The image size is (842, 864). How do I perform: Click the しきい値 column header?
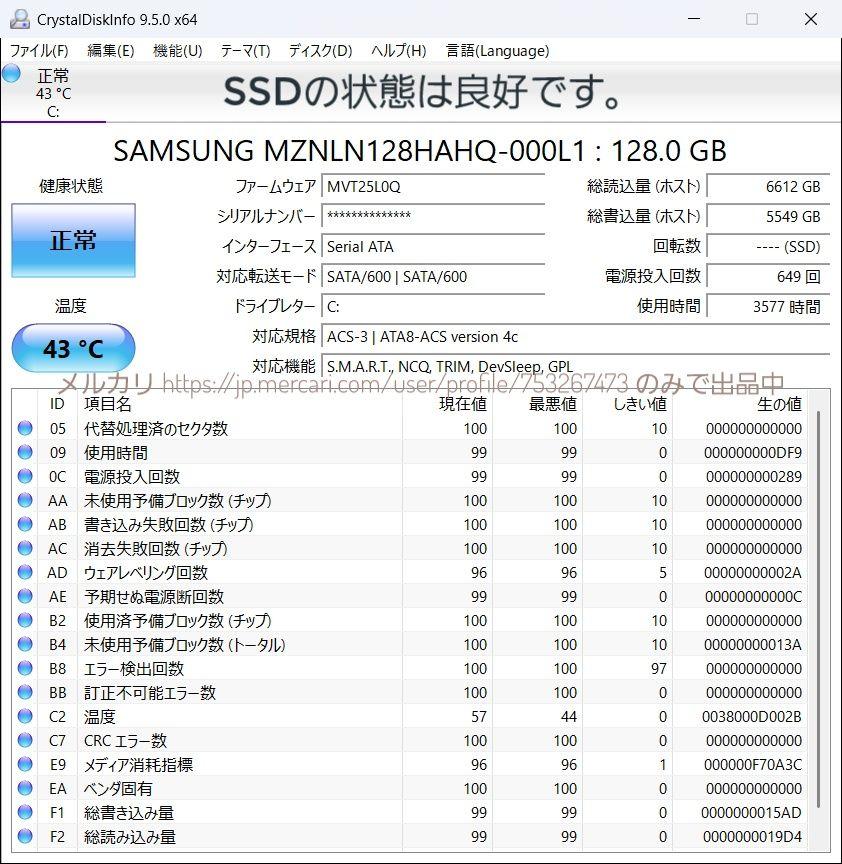click(x=627, y=404)
